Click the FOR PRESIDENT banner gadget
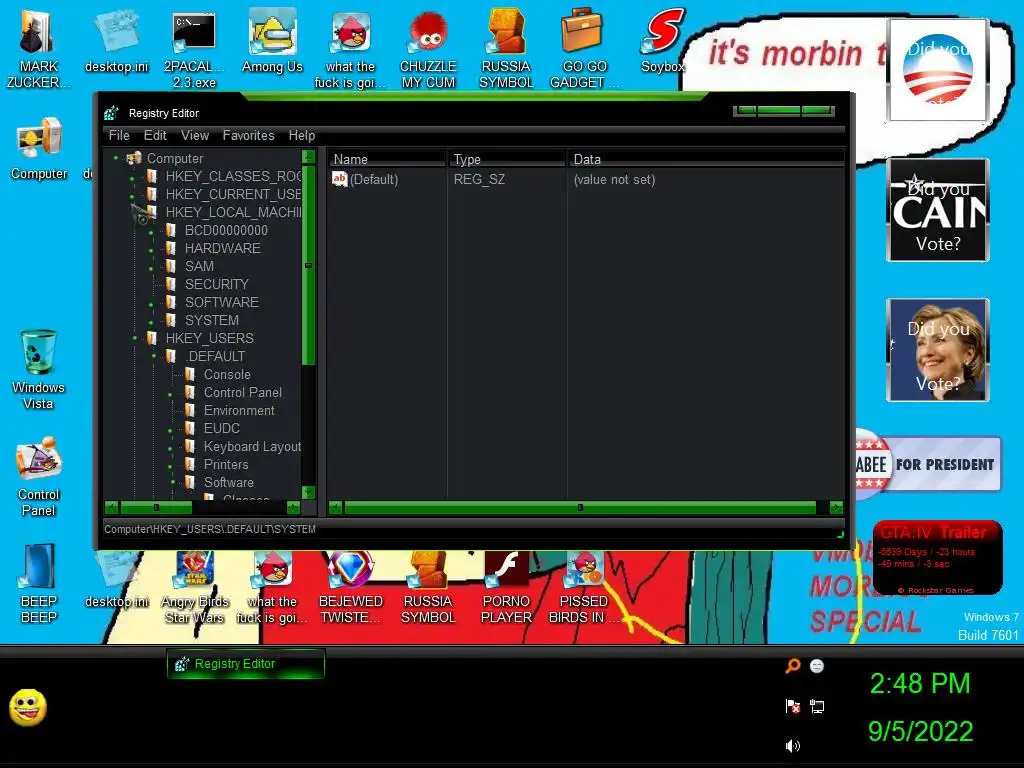Image resolution: width=1024 pixels, height=768 pixels. 928,464
